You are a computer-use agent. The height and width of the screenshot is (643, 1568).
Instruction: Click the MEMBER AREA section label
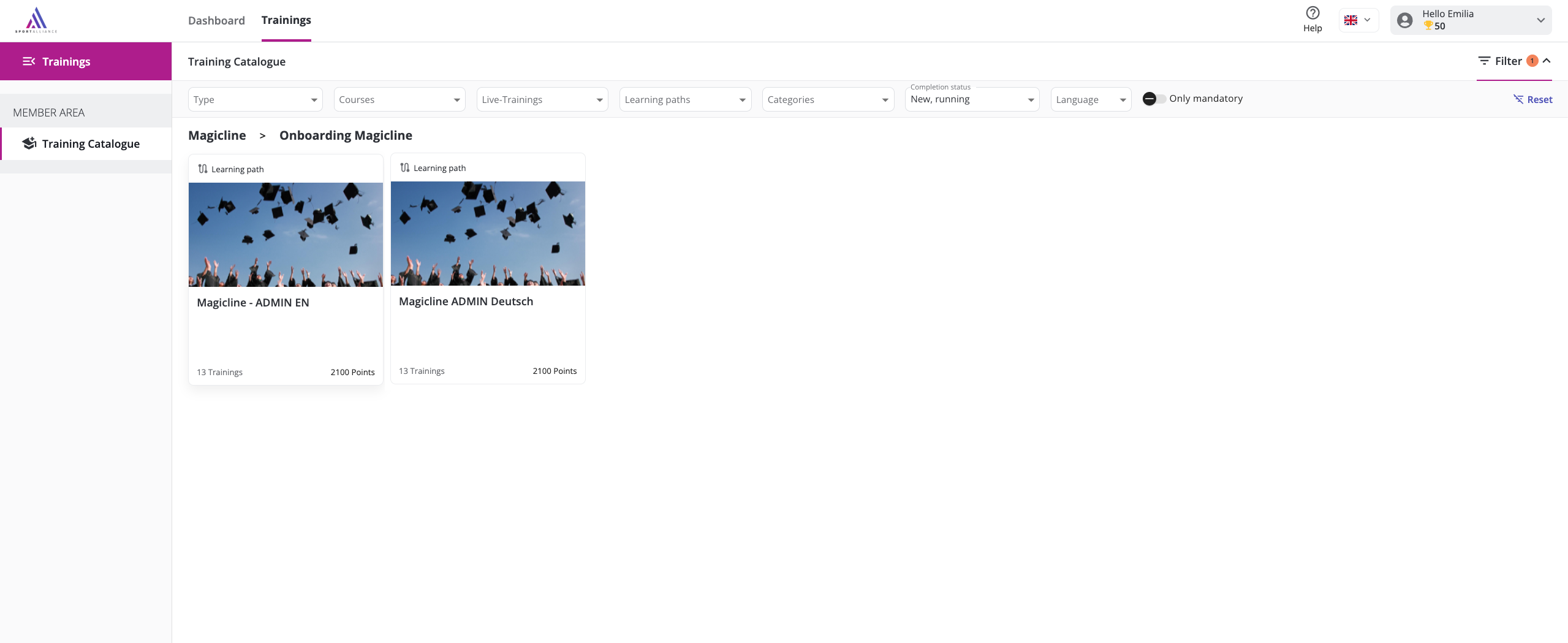[49, 113]
